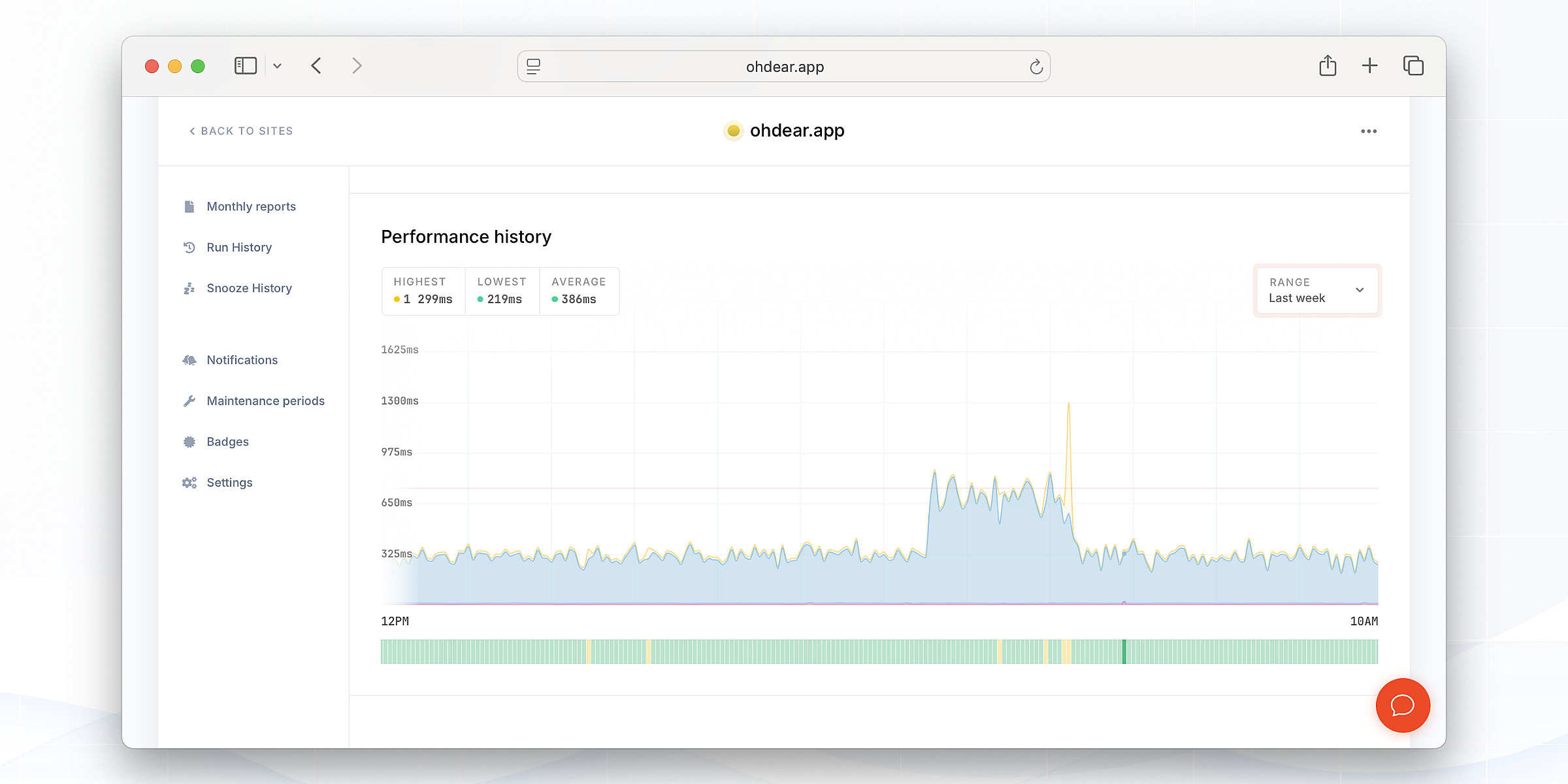1568x784 pixels.
Task: Click the Performance history heading
Action: (466, 237)
